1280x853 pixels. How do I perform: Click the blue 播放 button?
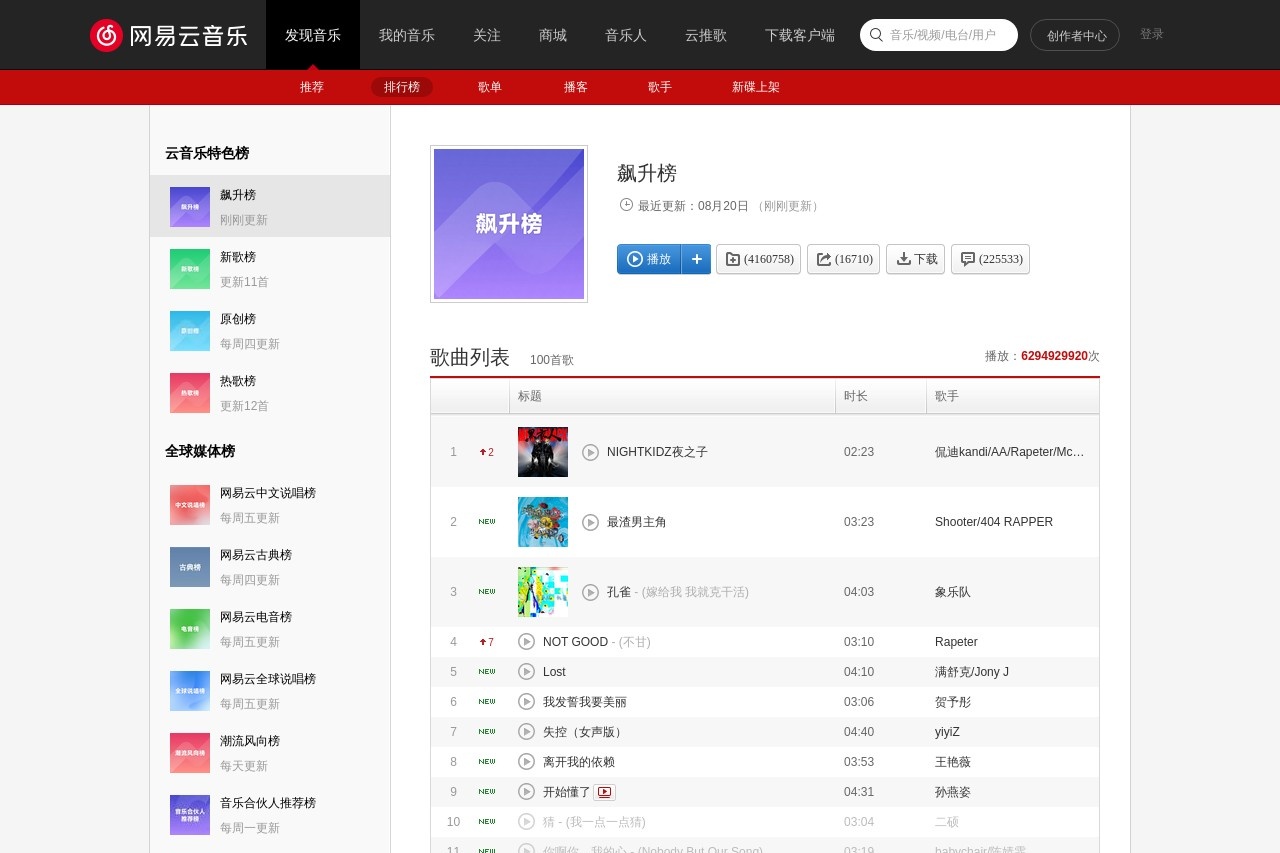(649, 259)
